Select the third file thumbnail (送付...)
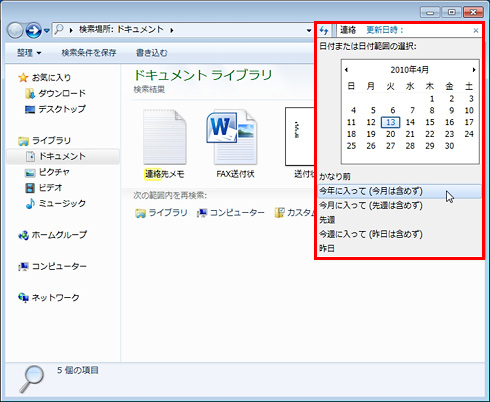This screenshot has height=402, width=490. pos(300,136)
